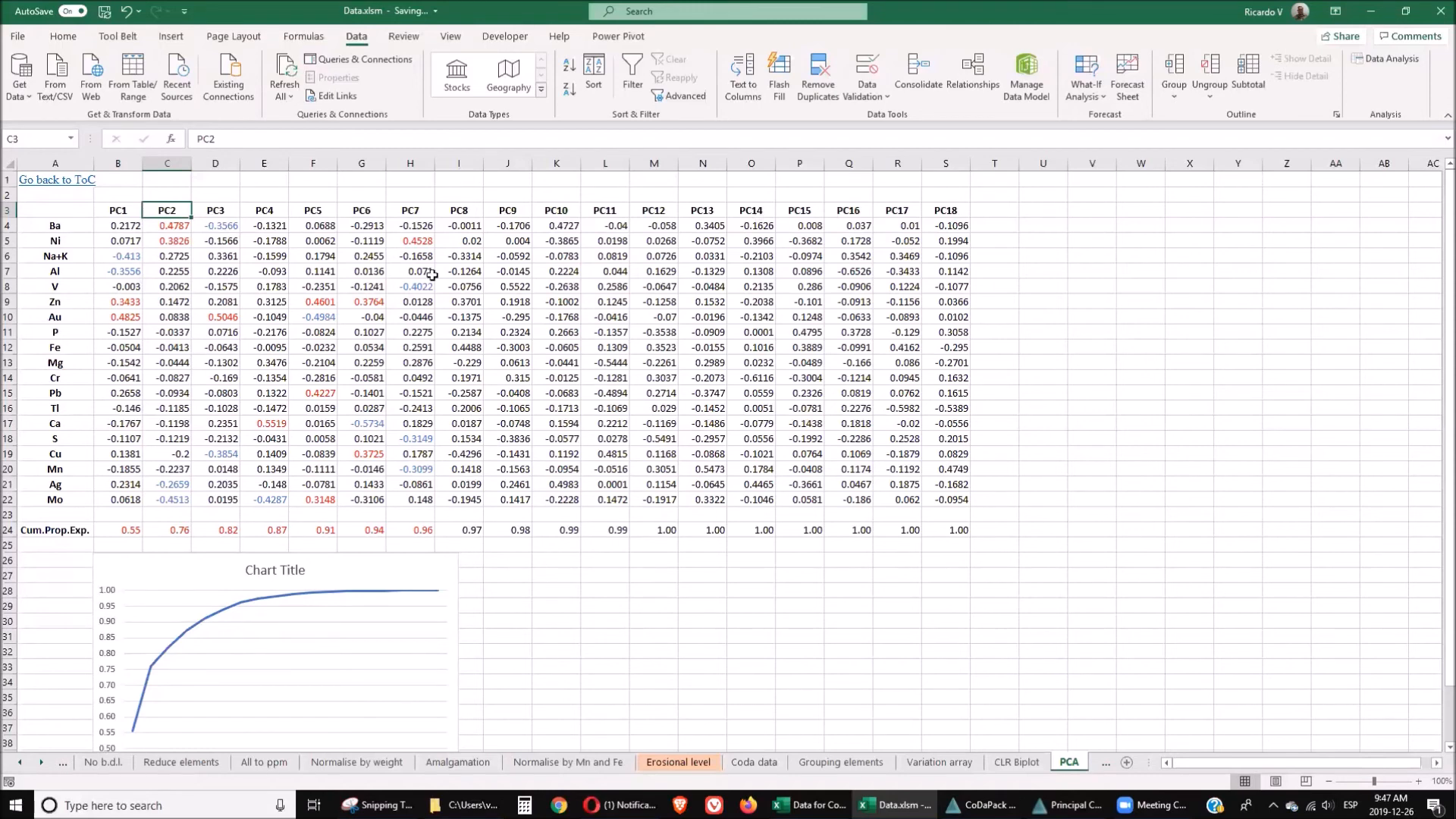The width and height of the screenshot is (1456, 819).
Task: Open Zoom Meeting in taskbar
Action: (1151, 805)
